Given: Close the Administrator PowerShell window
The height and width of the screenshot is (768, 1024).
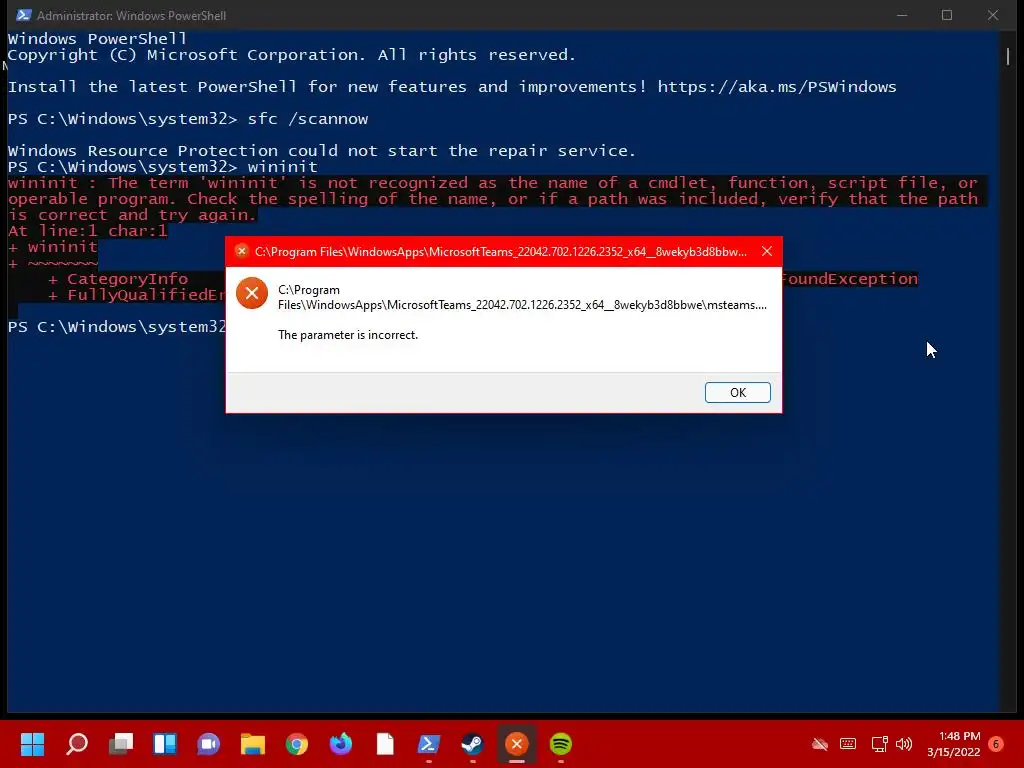Looking at the screenshot, I should (x=993, y=15).
